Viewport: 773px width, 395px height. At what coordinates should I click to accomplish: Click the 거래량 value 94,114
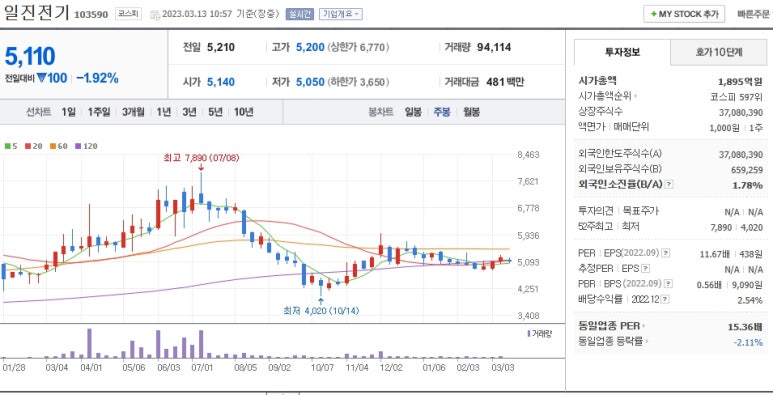tap(494, 47)
